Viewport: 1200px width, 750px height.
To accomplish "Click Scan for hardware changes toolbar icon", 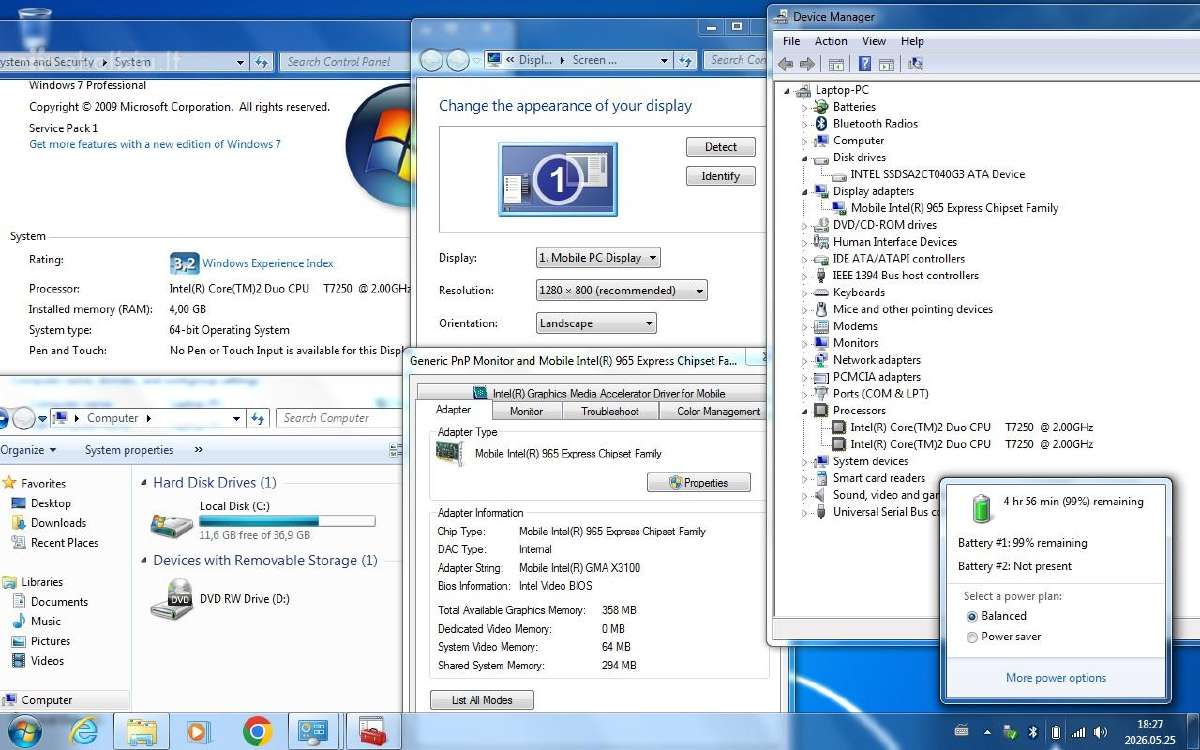I will [x=915, y=64].
